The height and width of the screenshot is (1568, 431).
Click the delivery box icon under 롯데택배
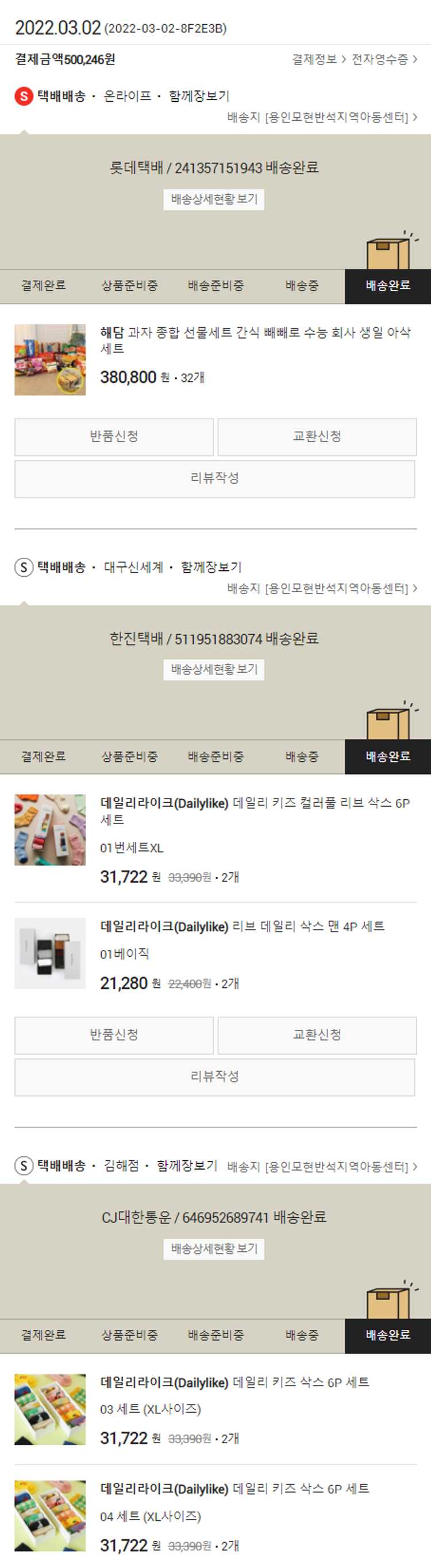(392, 250)
